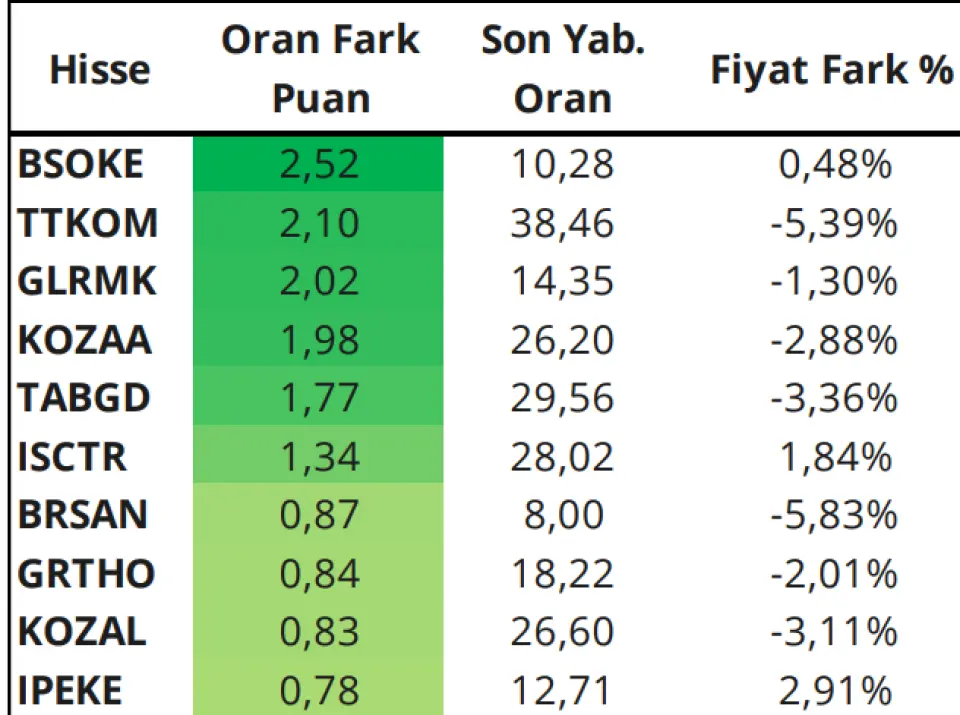
Task: Select the GLRMK ticker cell
Action: click(x=87, y=281)
